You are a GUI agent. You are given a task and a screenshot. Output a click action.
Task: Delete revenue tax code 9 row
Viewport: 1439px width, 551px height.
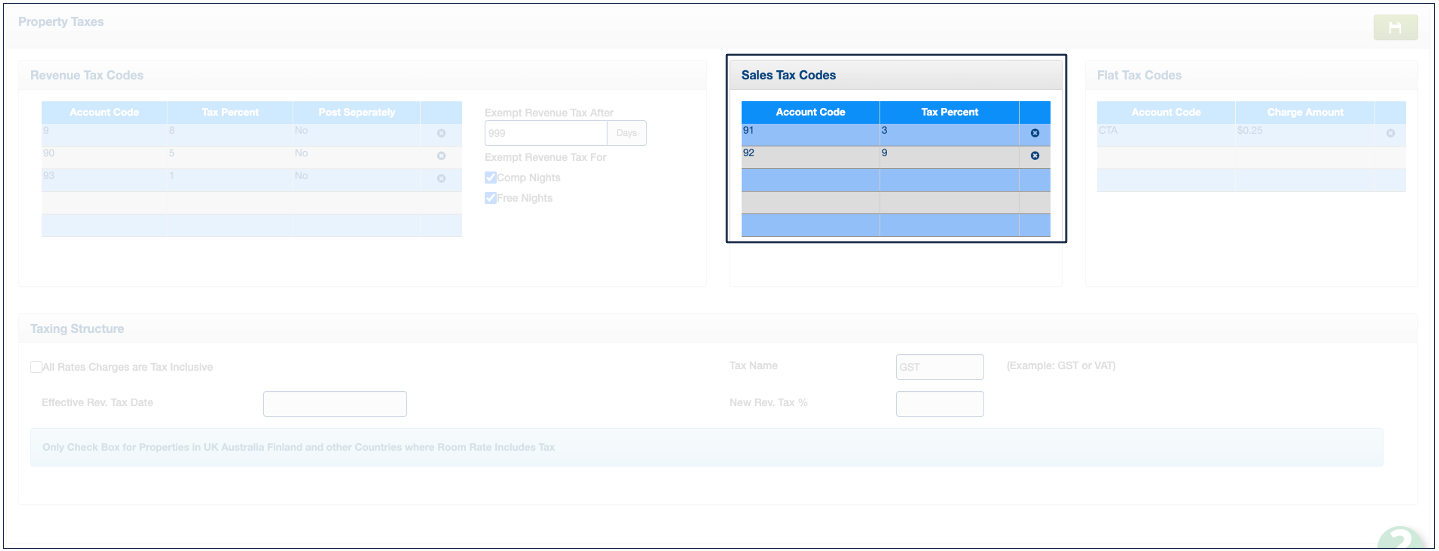441,133
